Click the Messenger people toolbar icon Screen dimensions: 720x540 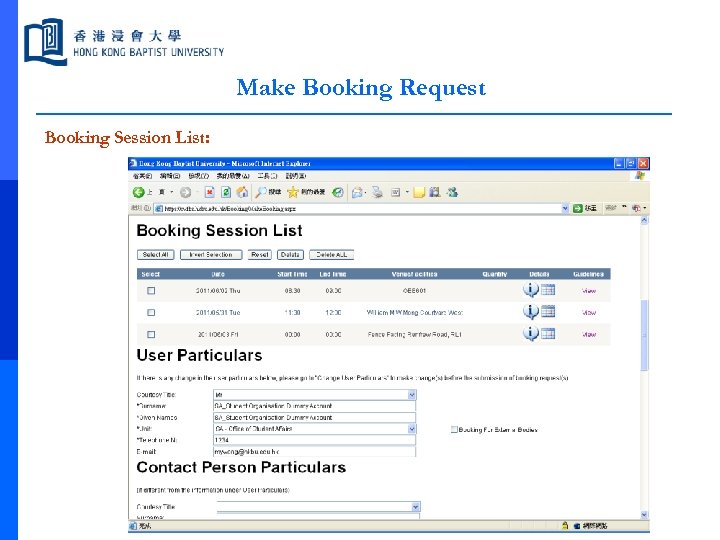[x=452, y=192]
